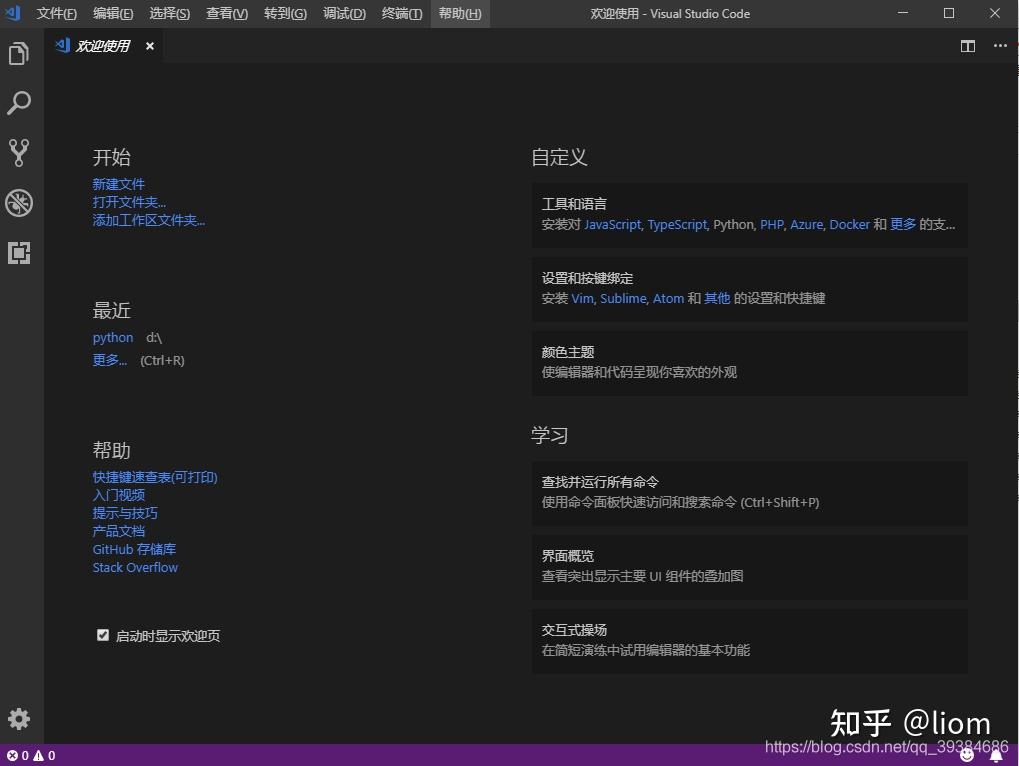Image resolution: width=1019 pixels, height=766 pixels.
Task: Uncheck 启动时显示欢迎页 checkbox
Action: pos(103,635)
